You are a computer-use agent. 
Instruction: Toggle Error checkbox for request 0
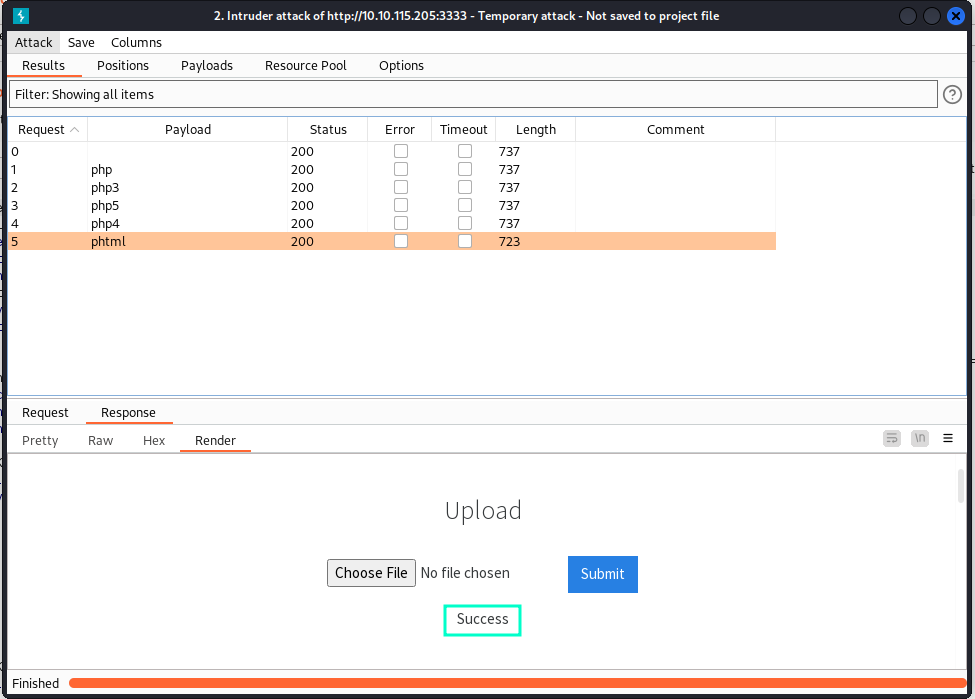401,151
